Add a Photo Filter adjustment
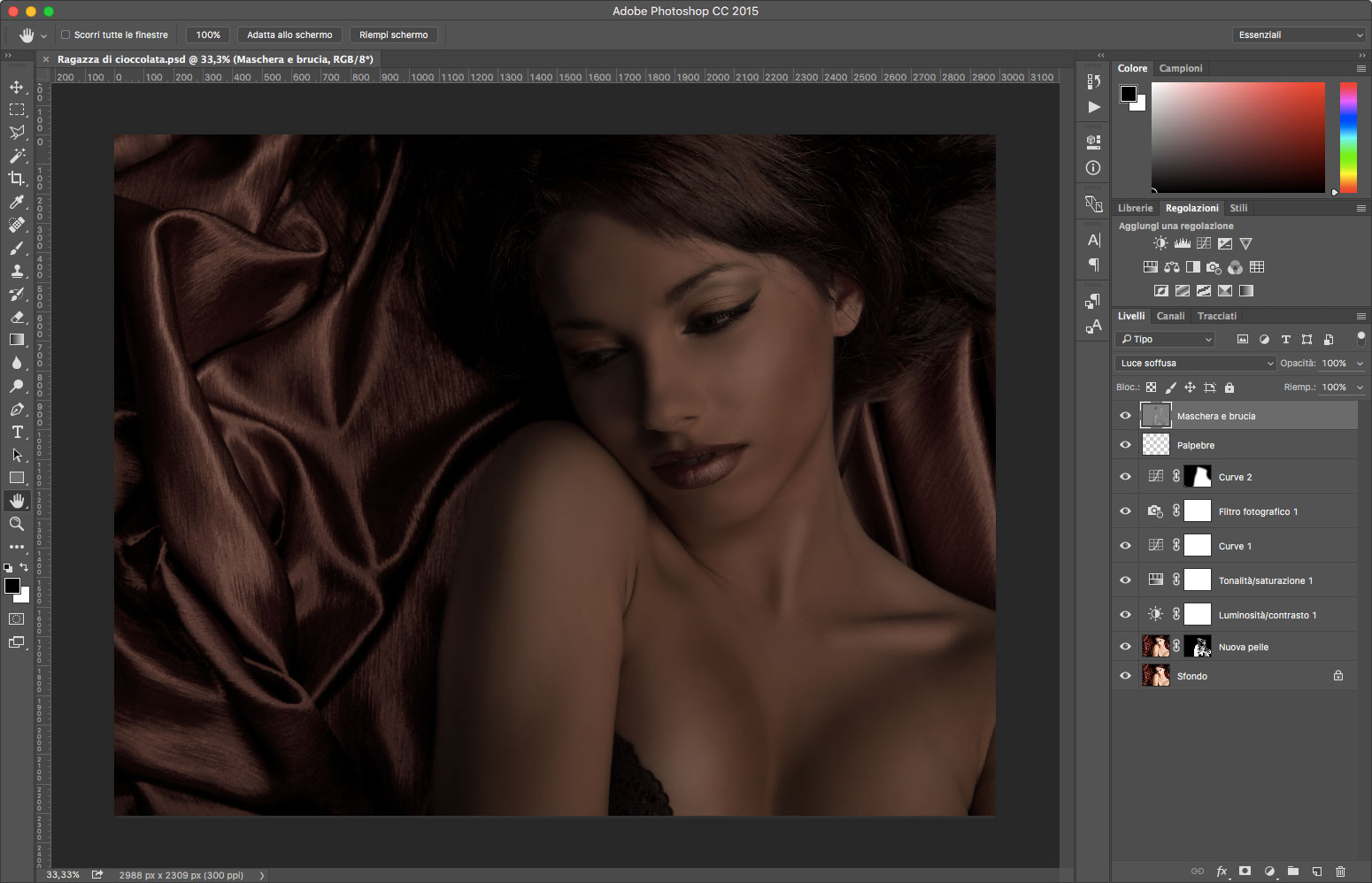The image size is (1372, 883). pos(1214,267)
